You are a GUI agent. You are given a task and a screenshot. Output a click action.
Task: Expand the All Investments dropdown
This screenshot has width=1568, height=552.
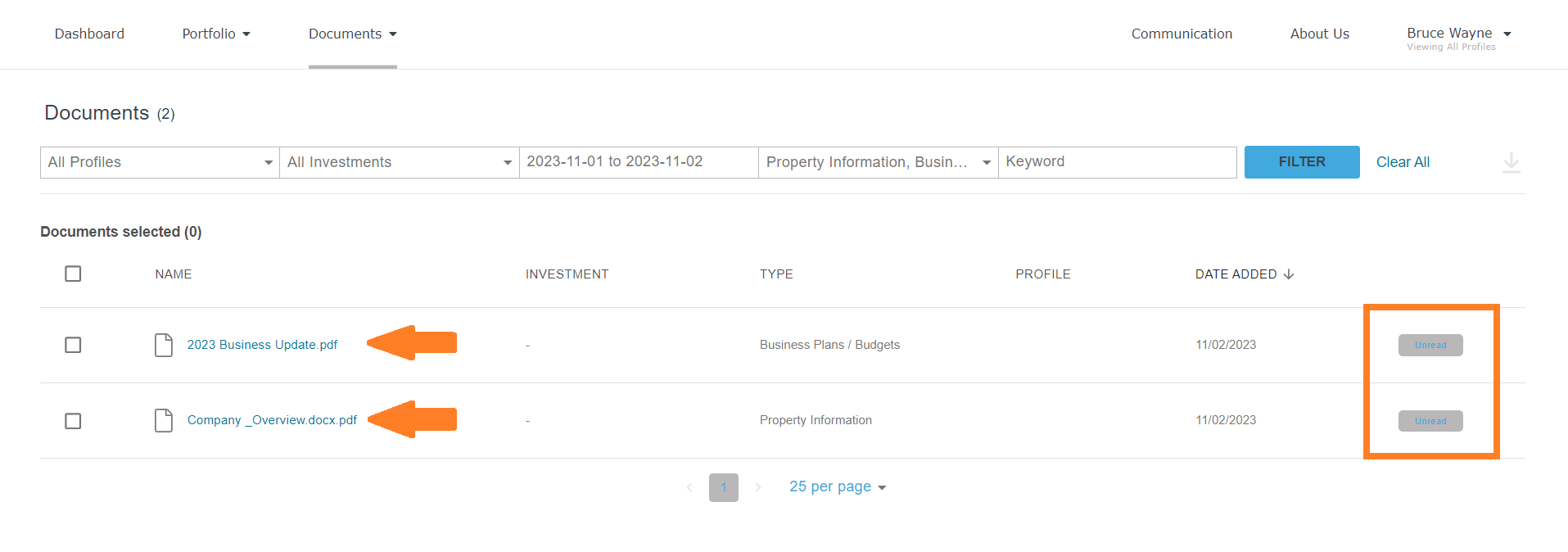[x=400, y=162]
